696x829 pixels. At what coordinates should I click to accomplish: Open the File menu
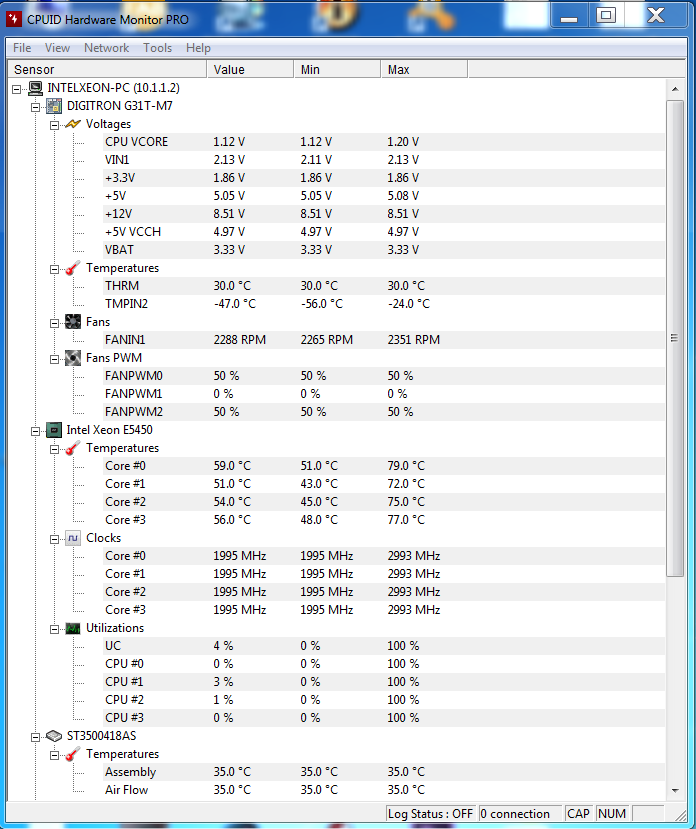click(22, 48)
